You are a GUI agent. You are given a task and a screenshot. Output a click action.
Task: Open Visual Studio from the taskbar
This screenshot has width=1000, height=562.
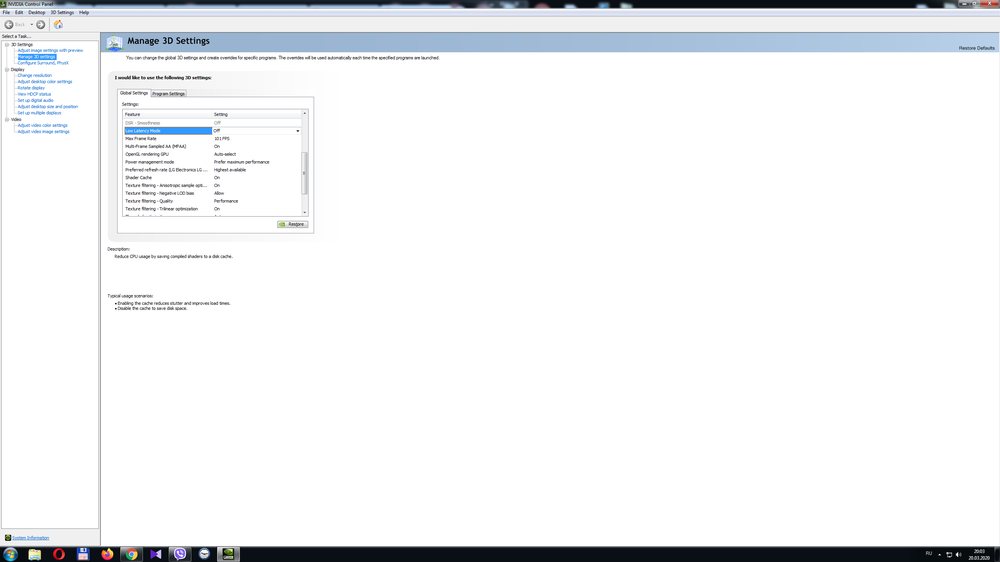pos(156,554)
